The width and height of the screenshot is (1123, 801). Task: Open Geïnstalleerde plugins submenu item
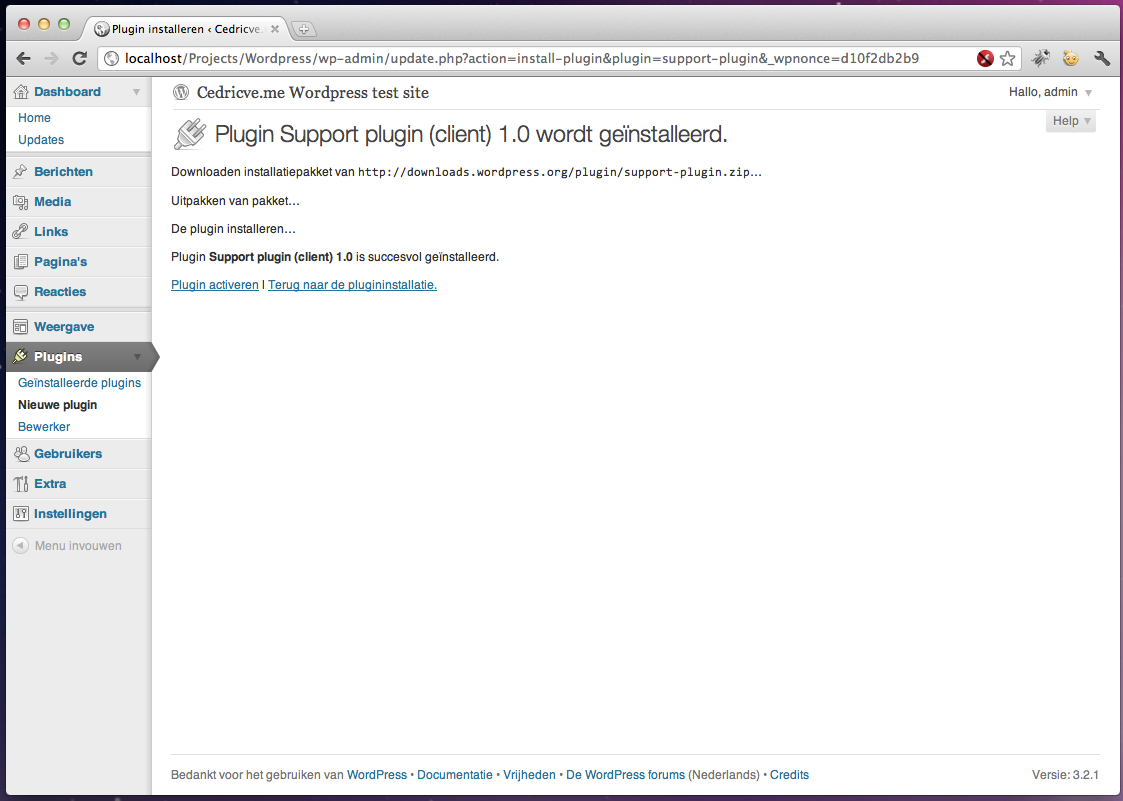(79, 383)
